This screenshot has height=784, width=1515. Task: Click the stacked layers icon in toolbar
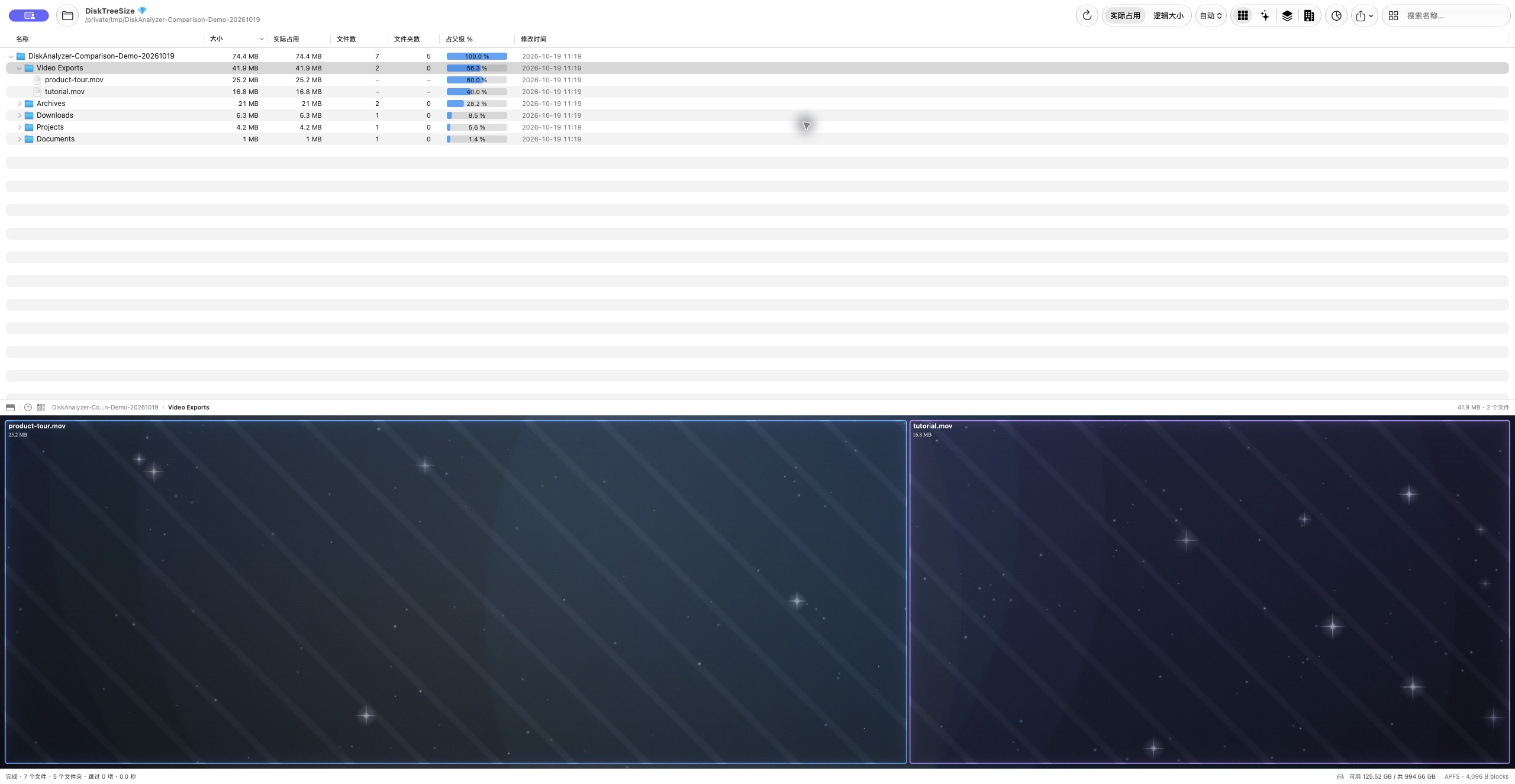1287,16
